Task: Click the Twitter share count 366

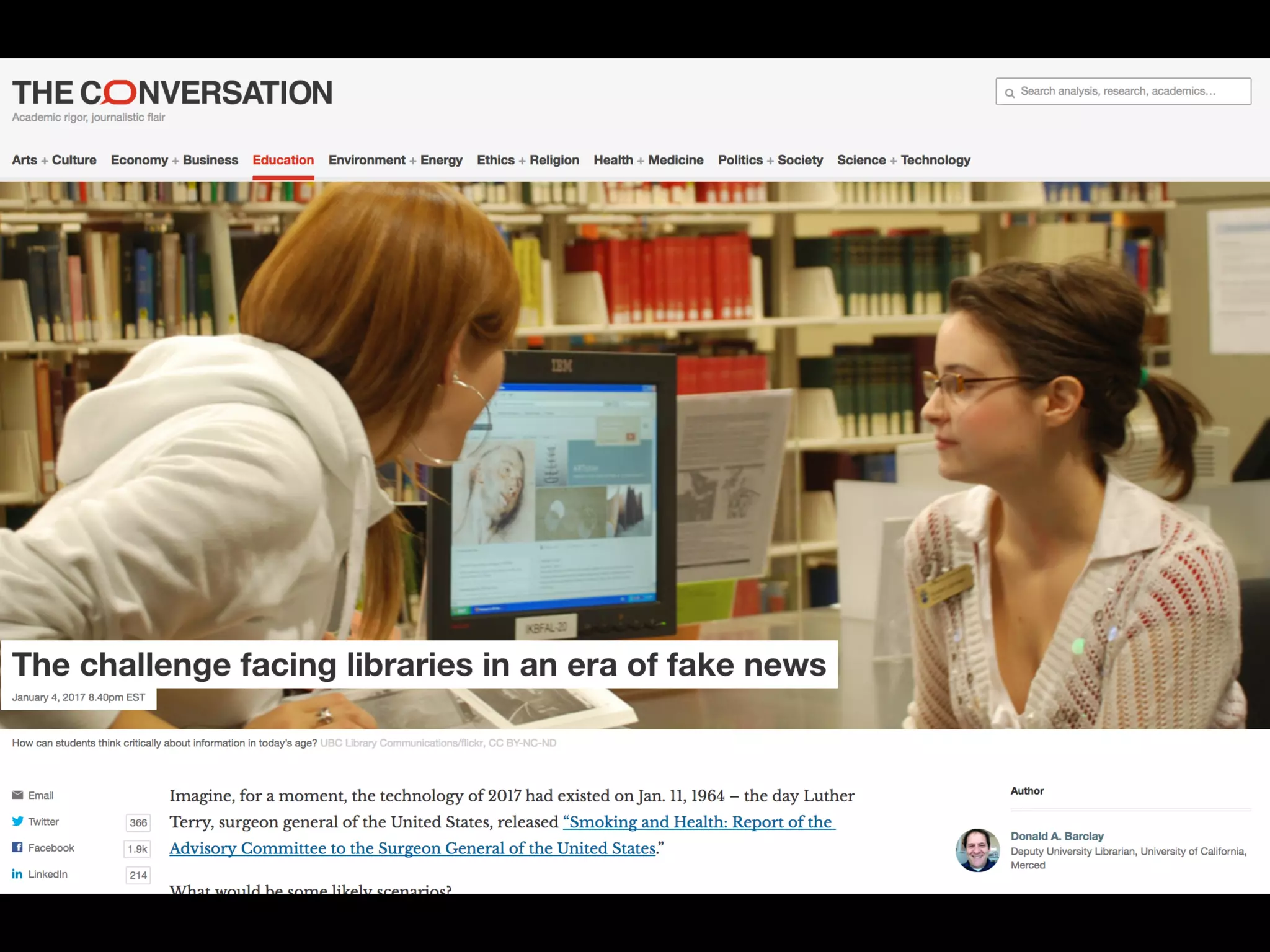Action: coord(138,822)
